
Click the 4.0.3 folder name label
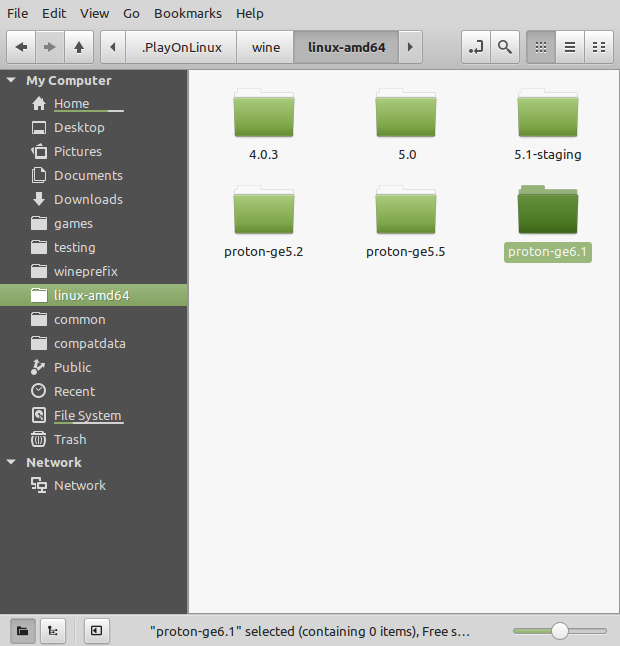(x=264, y=155)
